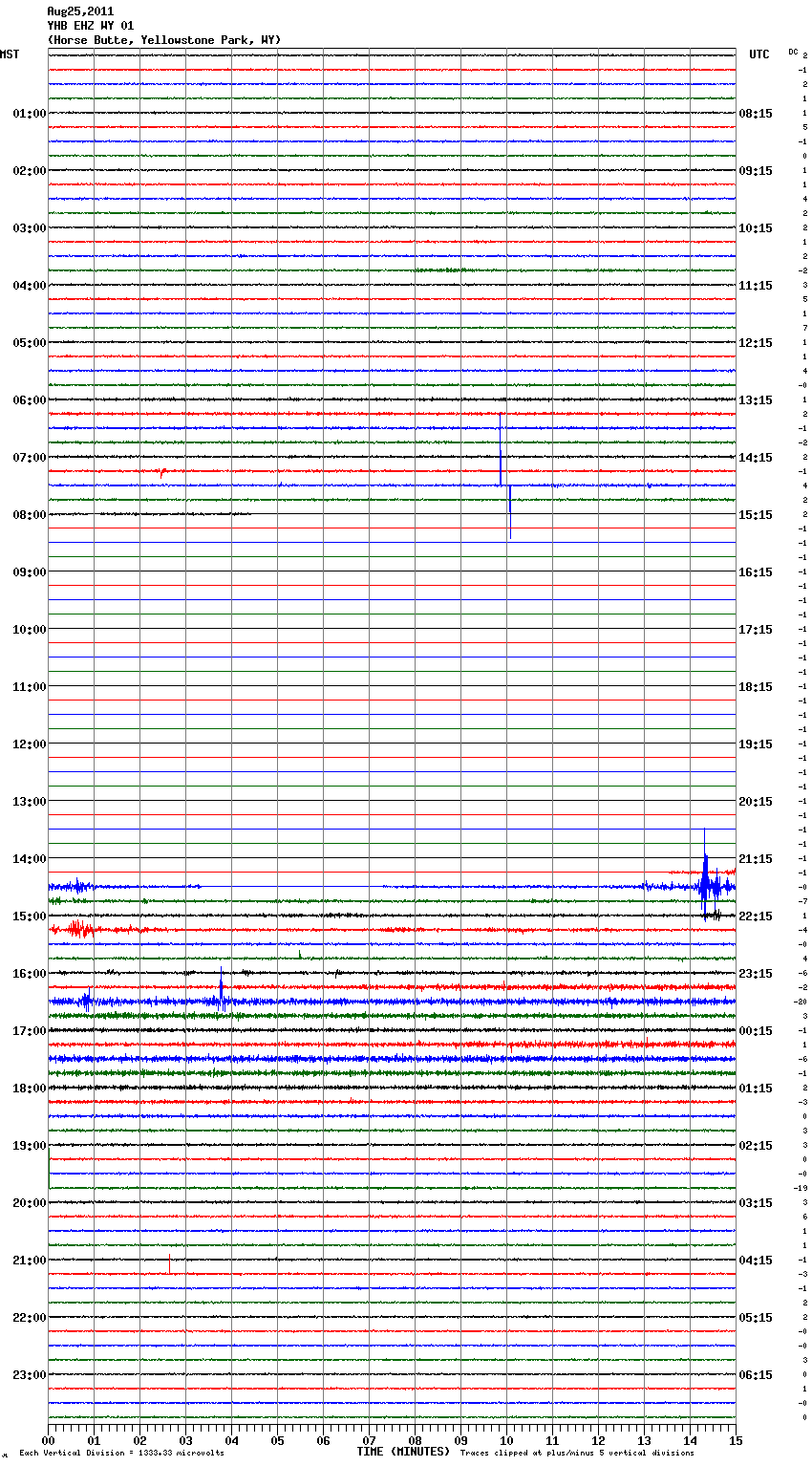Click the '15' minute axis label

coord(736,1440)
